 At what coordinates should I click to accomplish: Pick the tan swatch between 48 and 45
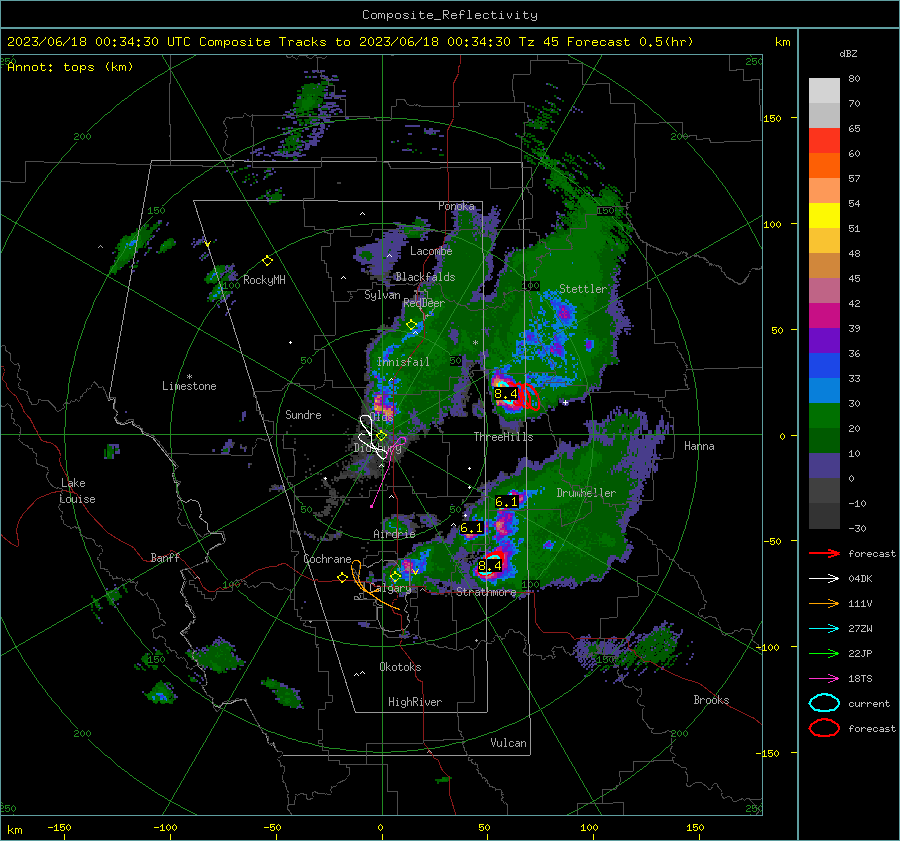pos(824,266)
